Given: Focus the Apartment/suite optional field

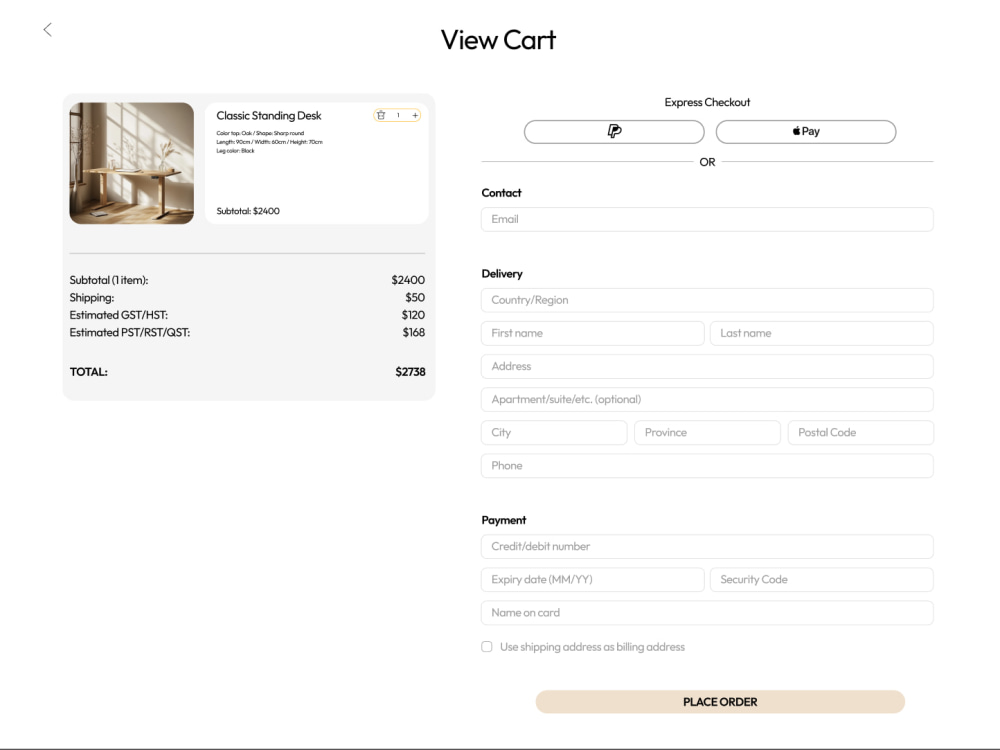Looking at the screenshot, I should pos(707,400).
